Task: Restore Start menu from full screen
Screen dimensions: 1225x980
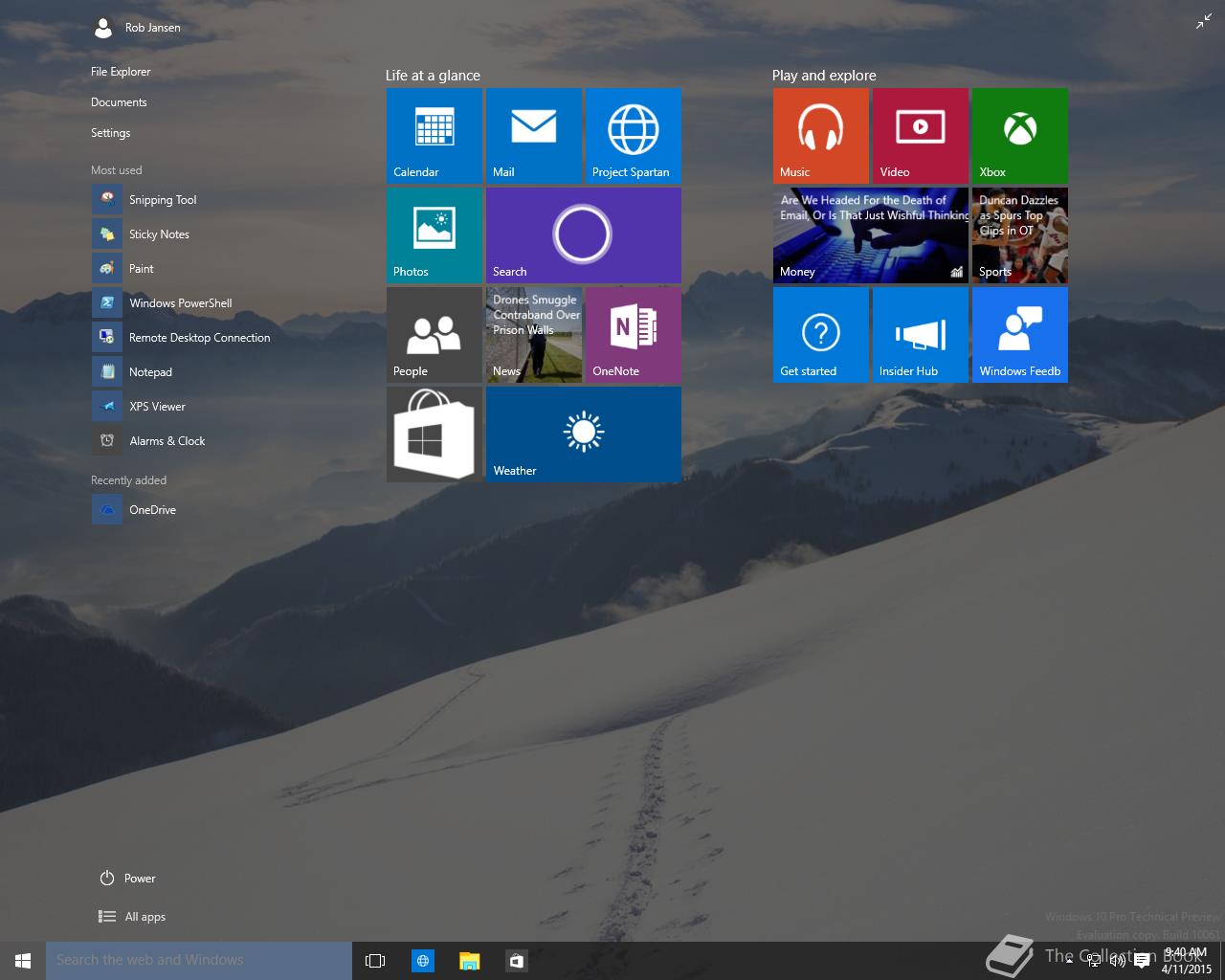Action: [x=1203, y=22]
